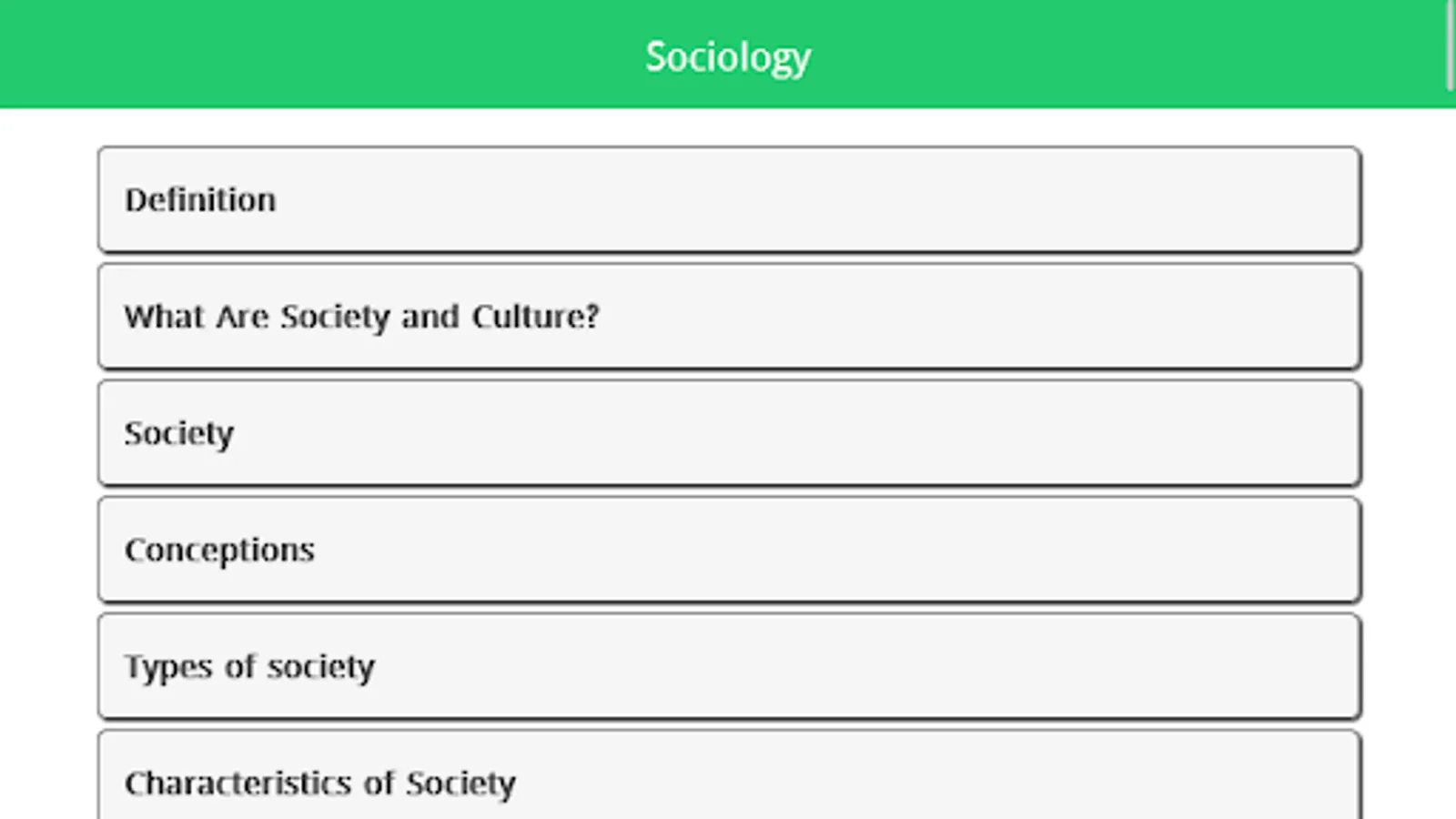View the single-word Society chapter

pyautogui.click(x=729, y=432)
